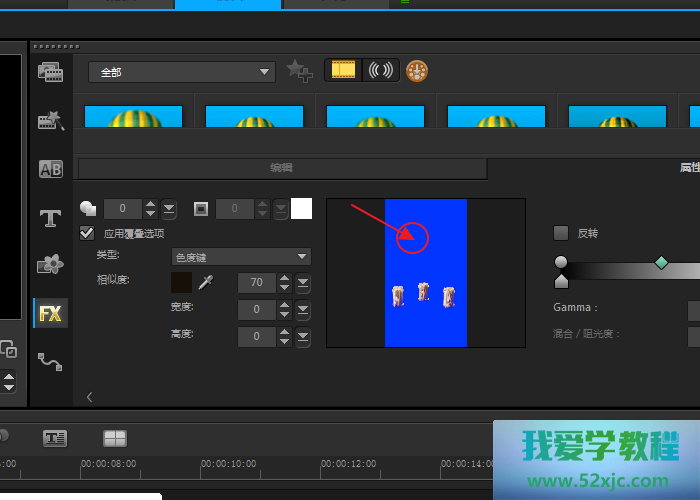Open the Title library (T icon)
700x500 pixels.
coord(50,217)
